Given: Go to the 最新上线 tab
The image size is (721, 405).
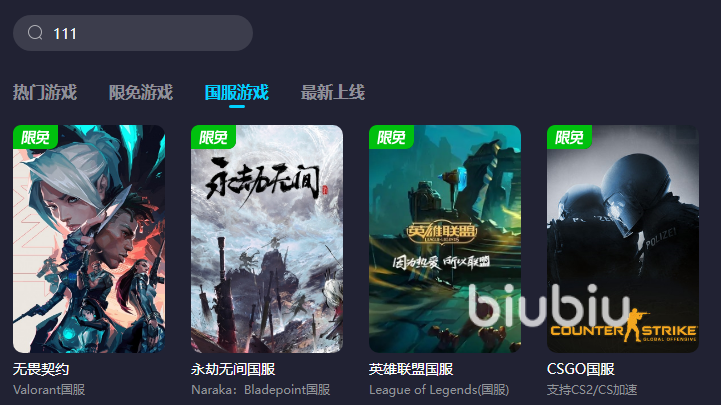Looking at the screenshot, I should (333, 92).
